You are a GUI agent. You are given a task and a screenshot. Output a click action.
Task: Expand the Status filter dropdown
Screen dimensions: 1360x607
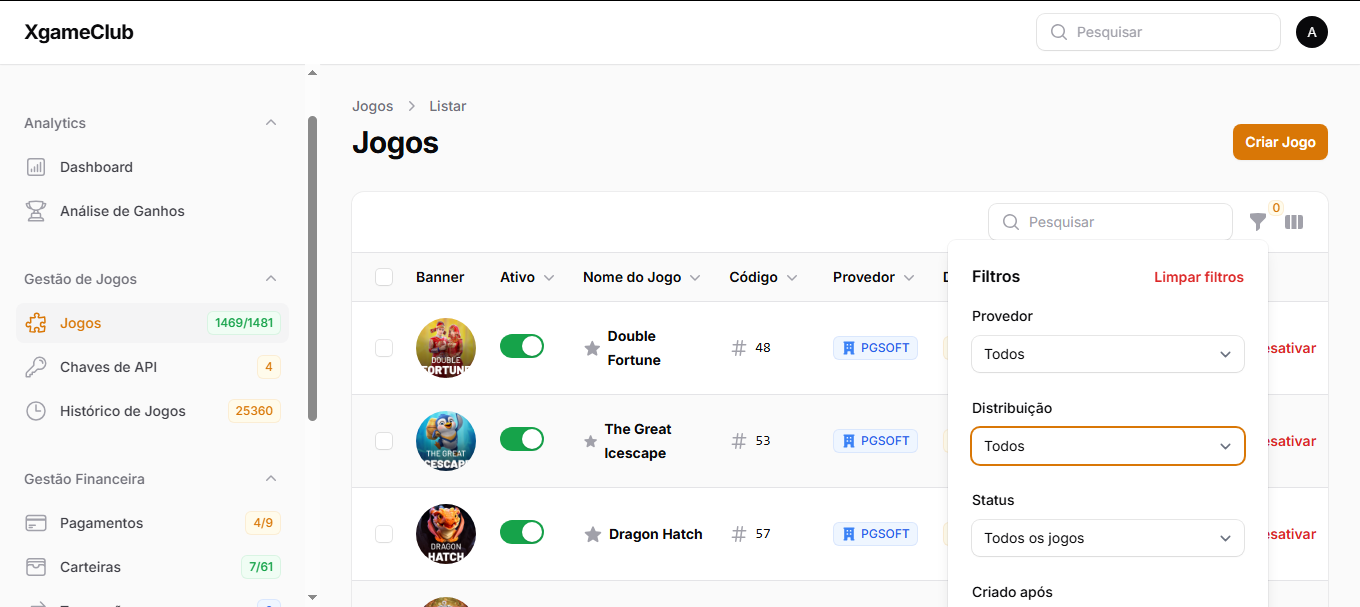1107,538
